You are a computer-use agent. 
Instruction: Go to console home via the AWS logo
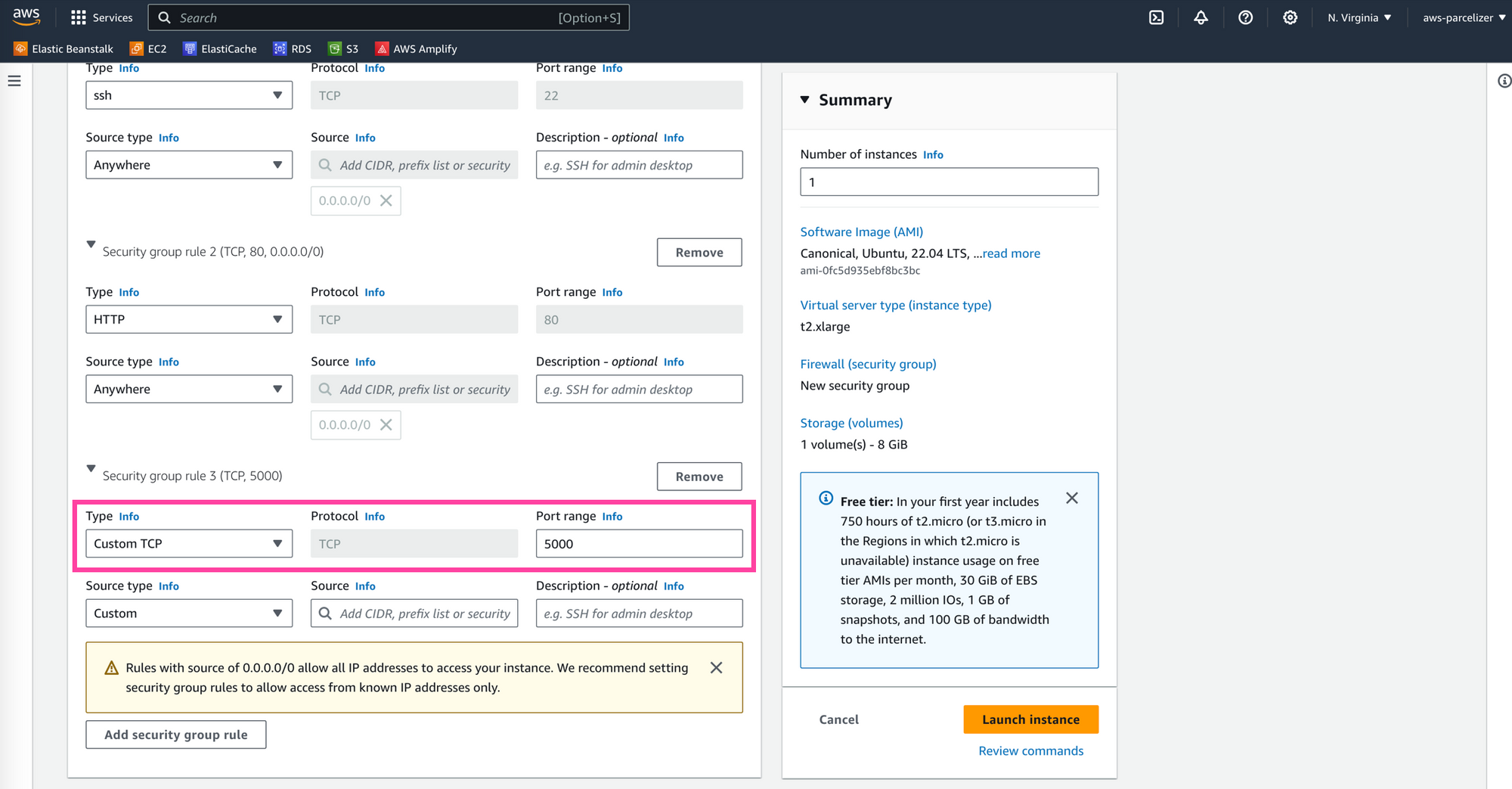(x=26, y=17)
